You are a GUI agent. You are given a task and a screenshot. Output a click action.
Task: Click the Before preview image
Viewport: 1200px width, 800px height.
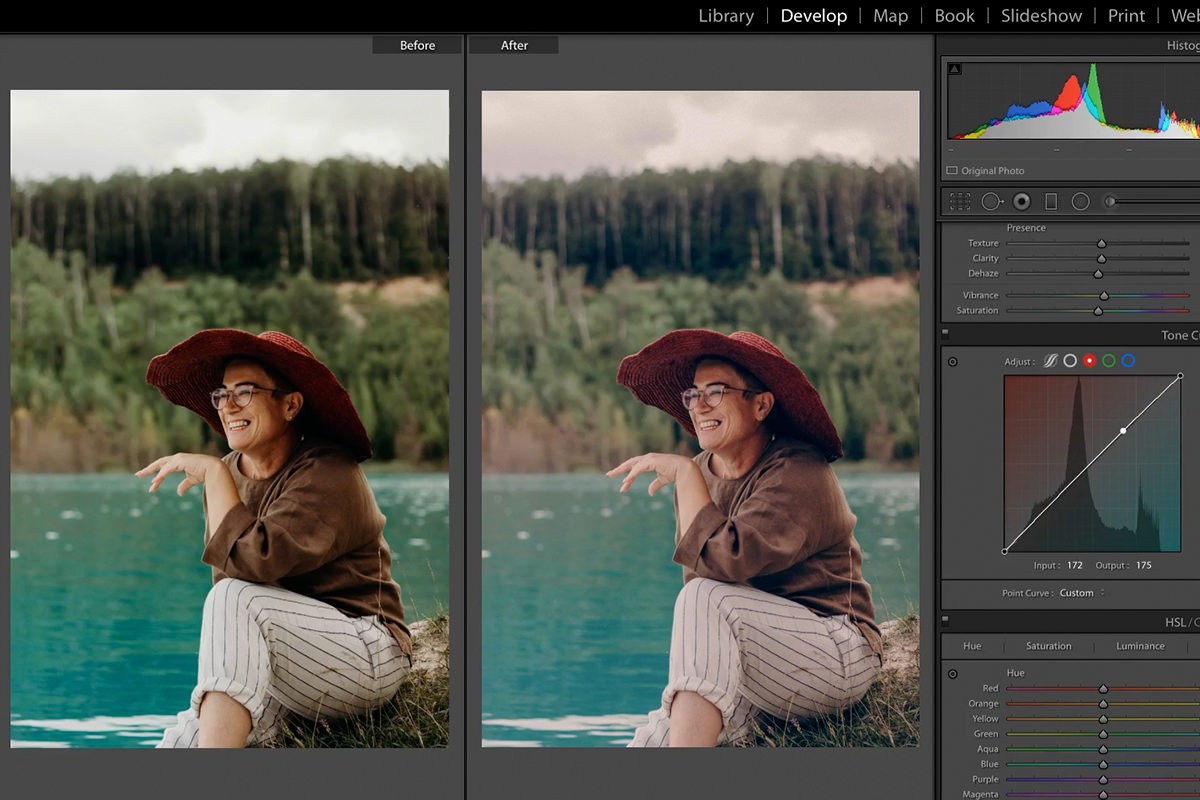point(230,418)
